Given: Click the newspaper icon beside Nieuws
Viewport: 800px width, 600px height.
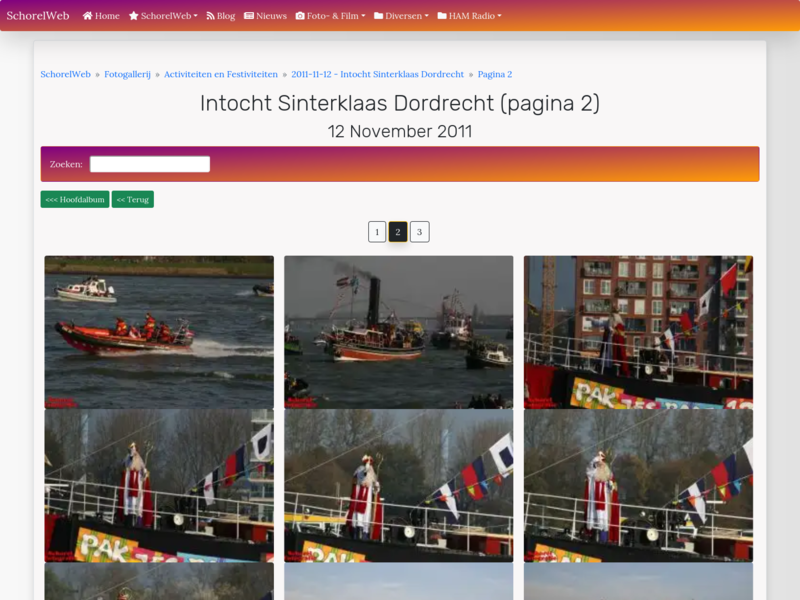Looking at the screenshot, I should click(x=249, y=16).
